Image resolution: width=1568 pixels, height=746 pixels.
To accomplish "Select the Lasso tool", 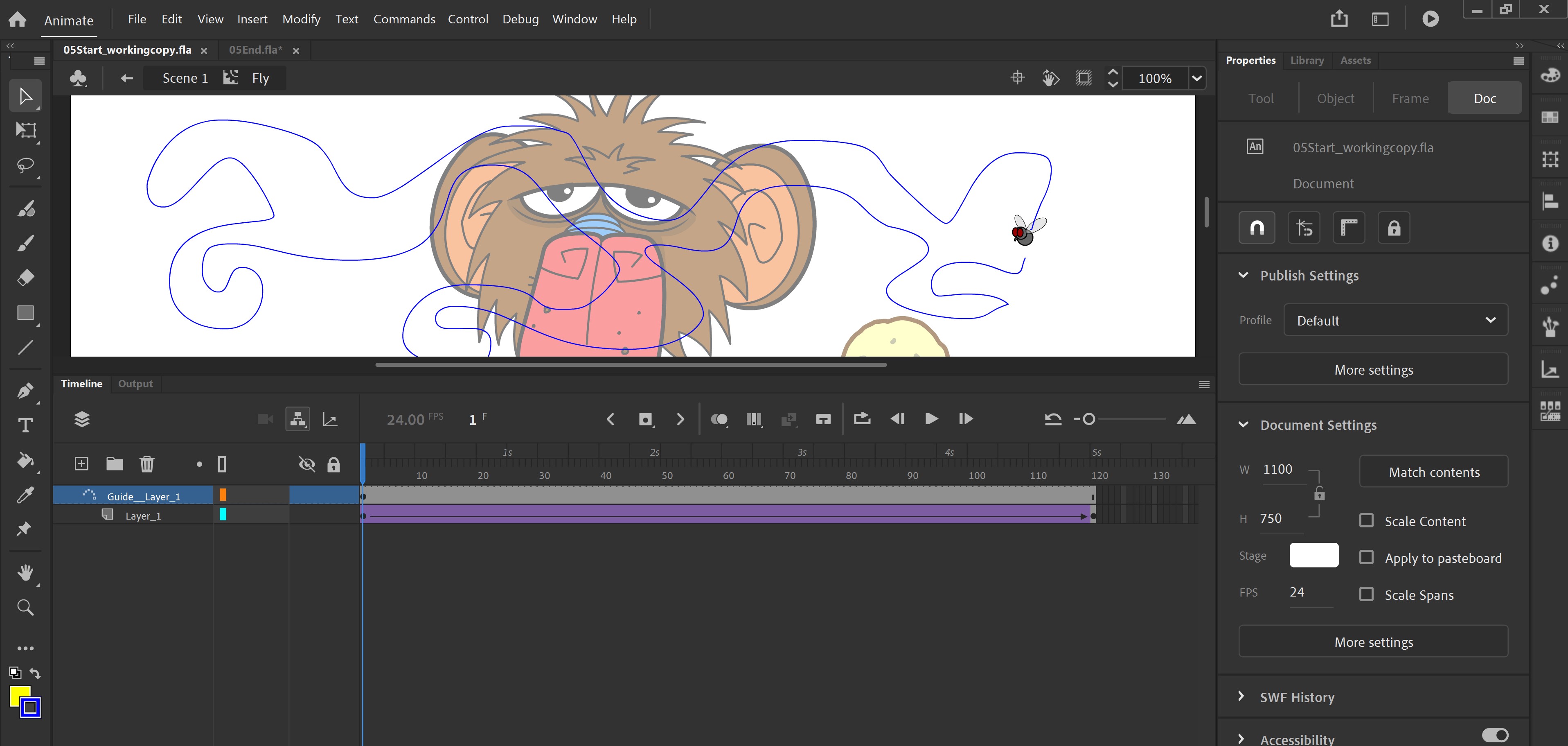I will (x=25, y=165).
